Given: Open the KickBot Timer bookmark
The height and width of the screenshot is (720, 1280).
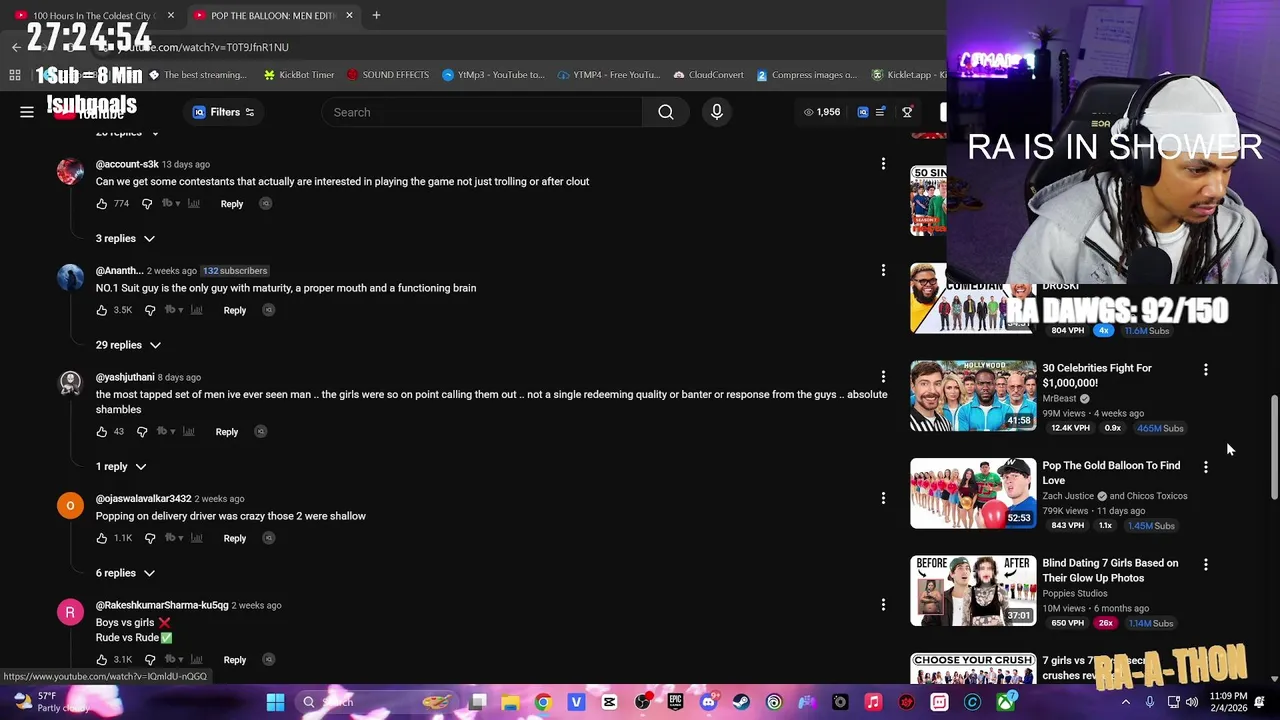Looking at the screenshot, I should [x=299, y=75].
